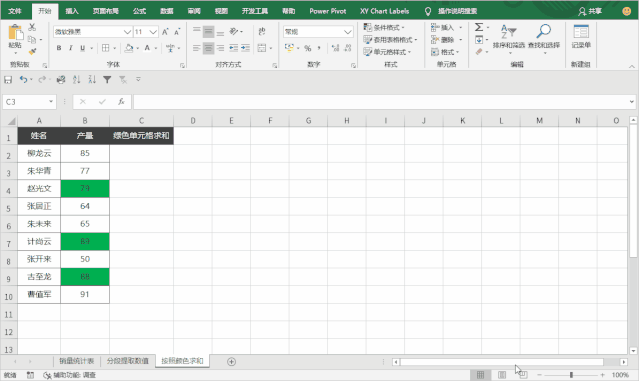Click the Format Painter brush icon
Image resolution: width=639 pixels, height=381 pixels.
click(32, 51)
